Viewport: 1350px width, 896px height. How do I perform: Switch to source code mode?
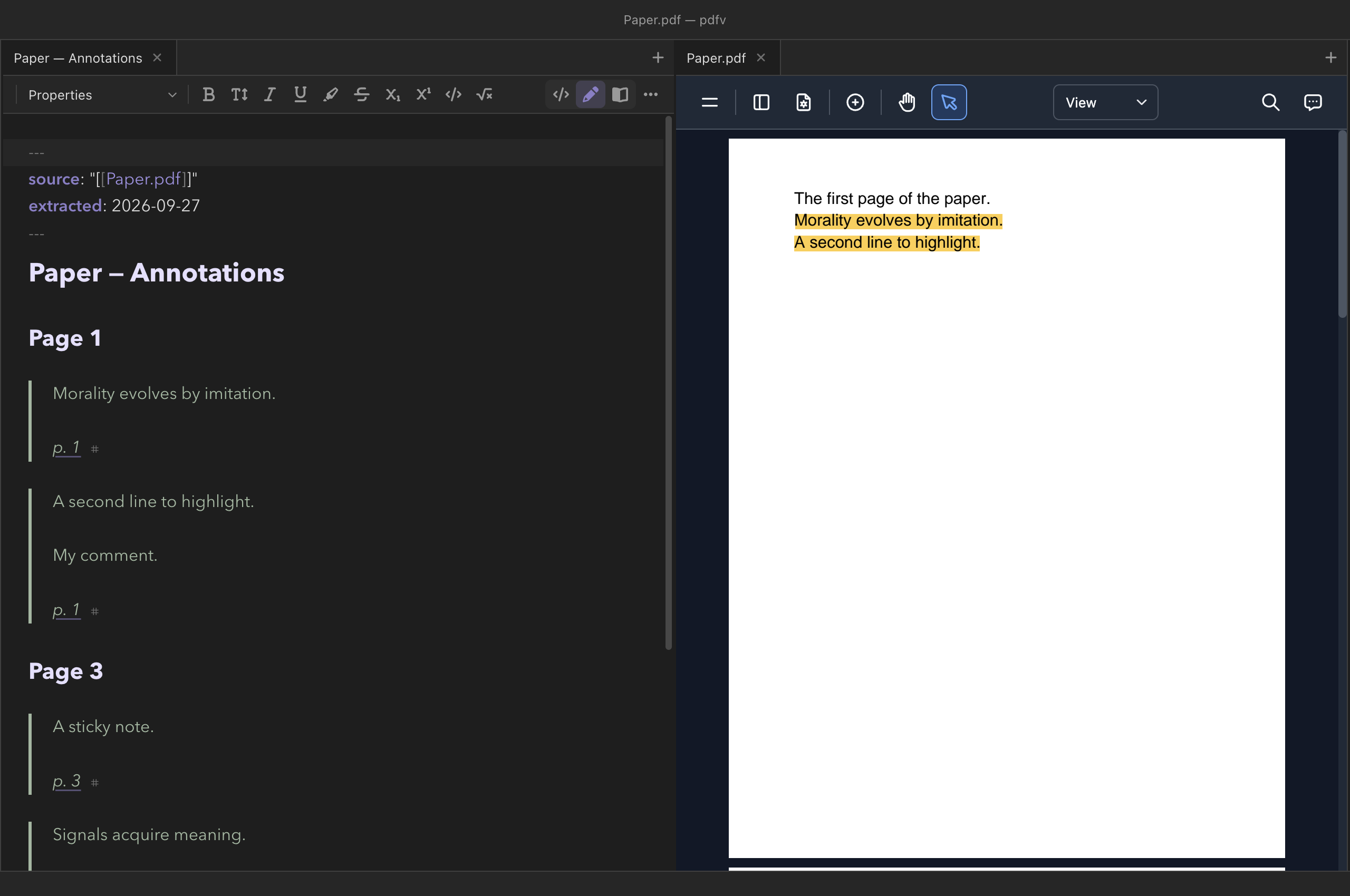point(561,94)
